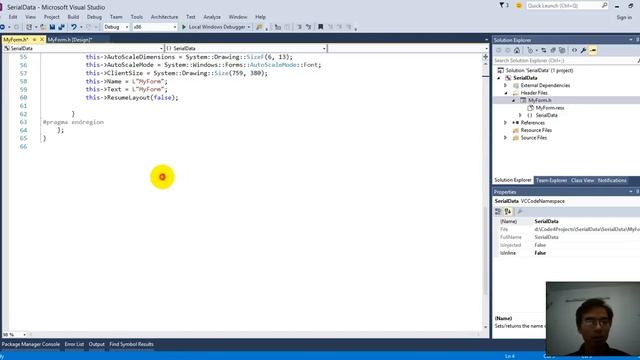
Task: Expand the Source Files folder
Action: 506,138
